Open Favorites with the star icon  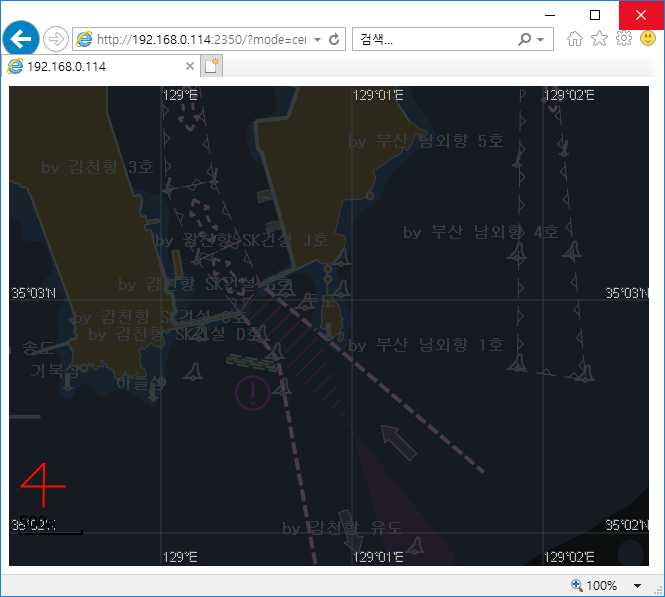599,39
